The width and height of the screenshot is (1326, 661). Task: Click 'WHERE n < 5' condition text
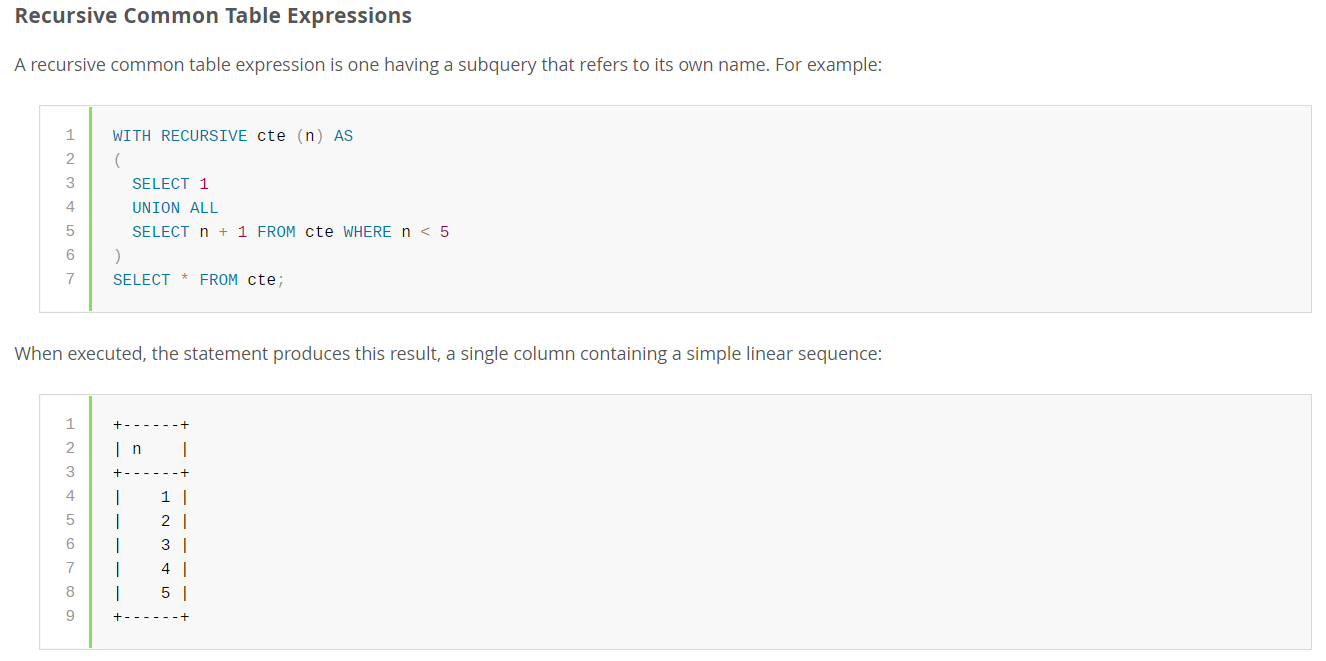click(x=396, y=232)
